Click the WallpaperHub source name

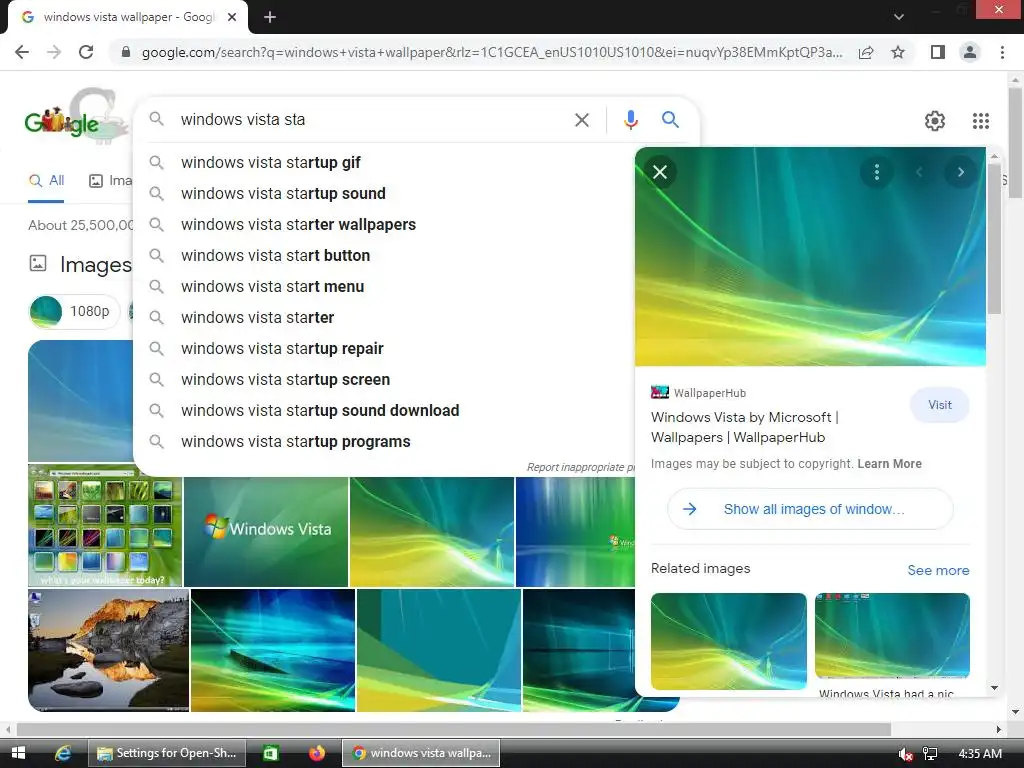click(709, 393)
